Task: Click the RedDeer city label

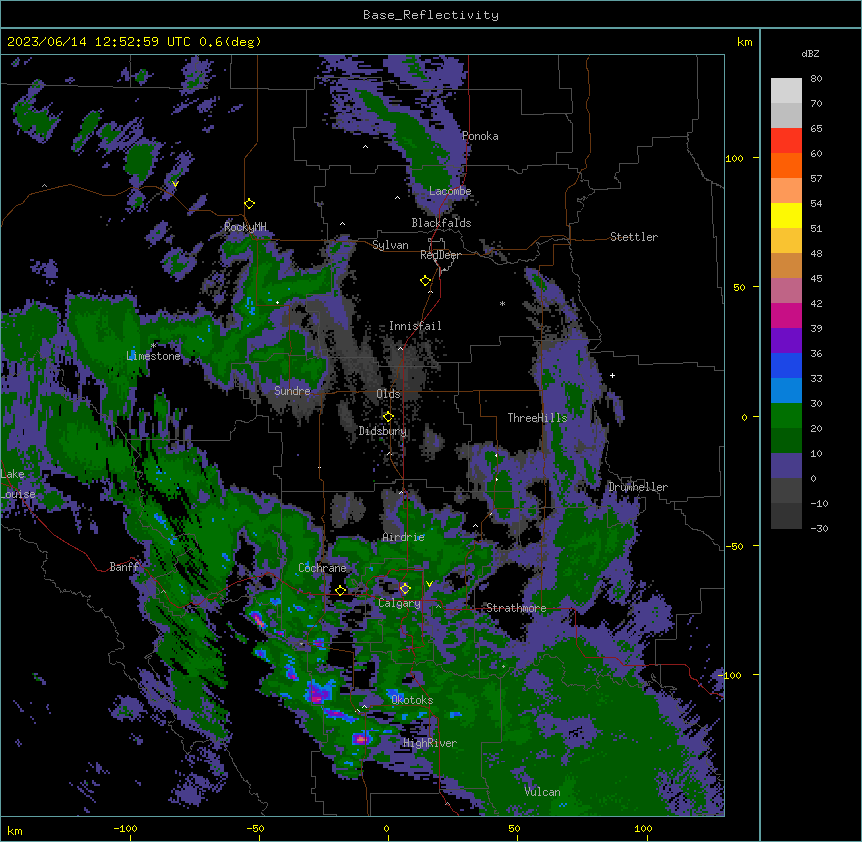Action: click(x=440, y=255)
